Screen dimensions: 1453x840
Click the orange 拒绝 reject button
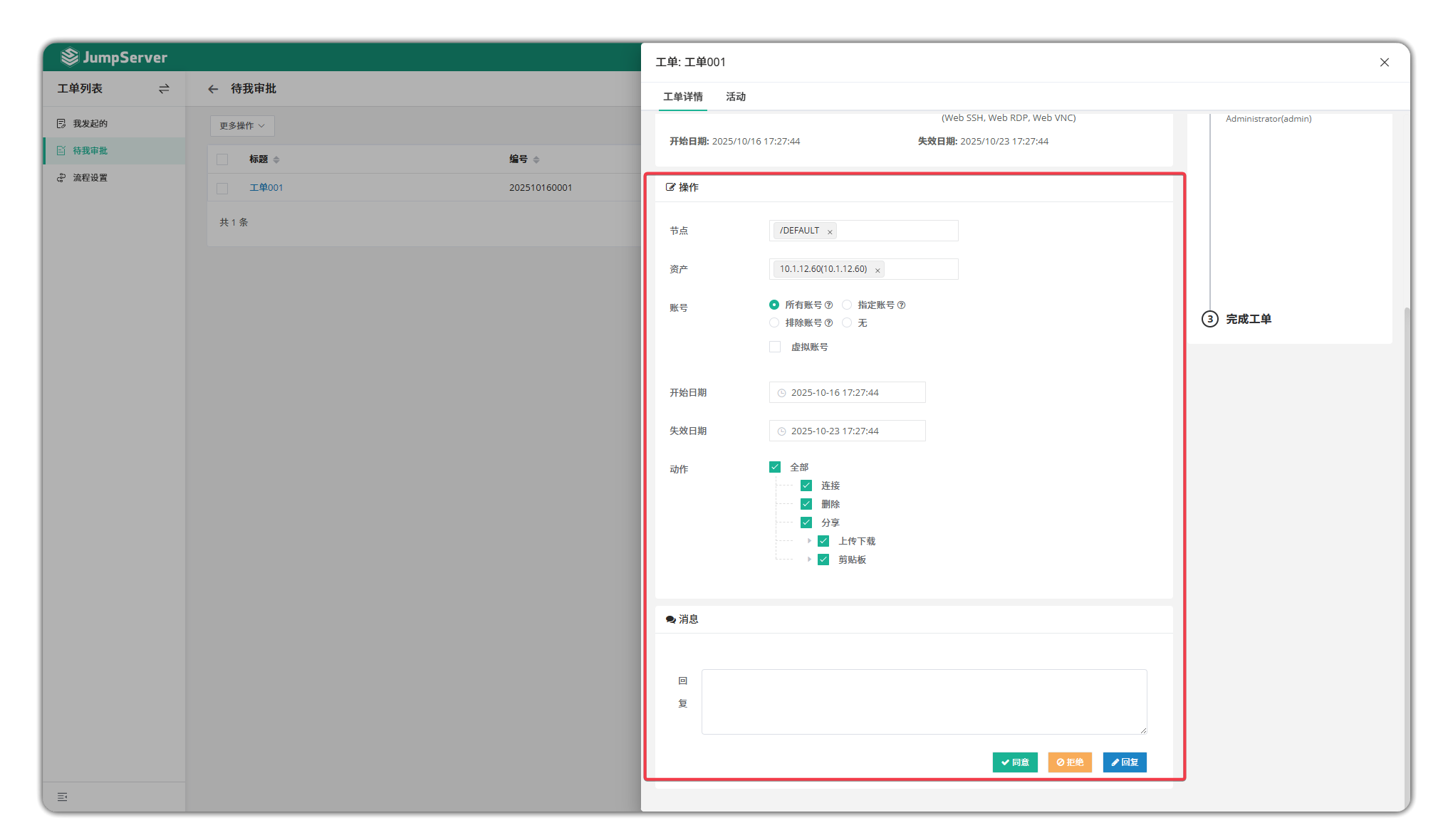click(x=1070, y=762)
